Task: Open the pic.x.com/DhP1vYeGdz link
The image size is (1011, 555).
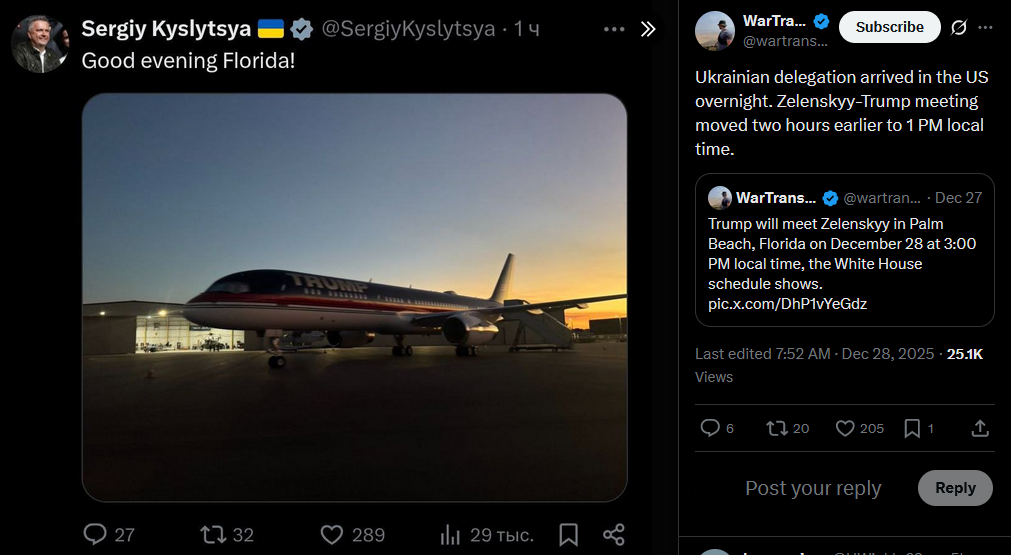Action: (x=788, y=304)
